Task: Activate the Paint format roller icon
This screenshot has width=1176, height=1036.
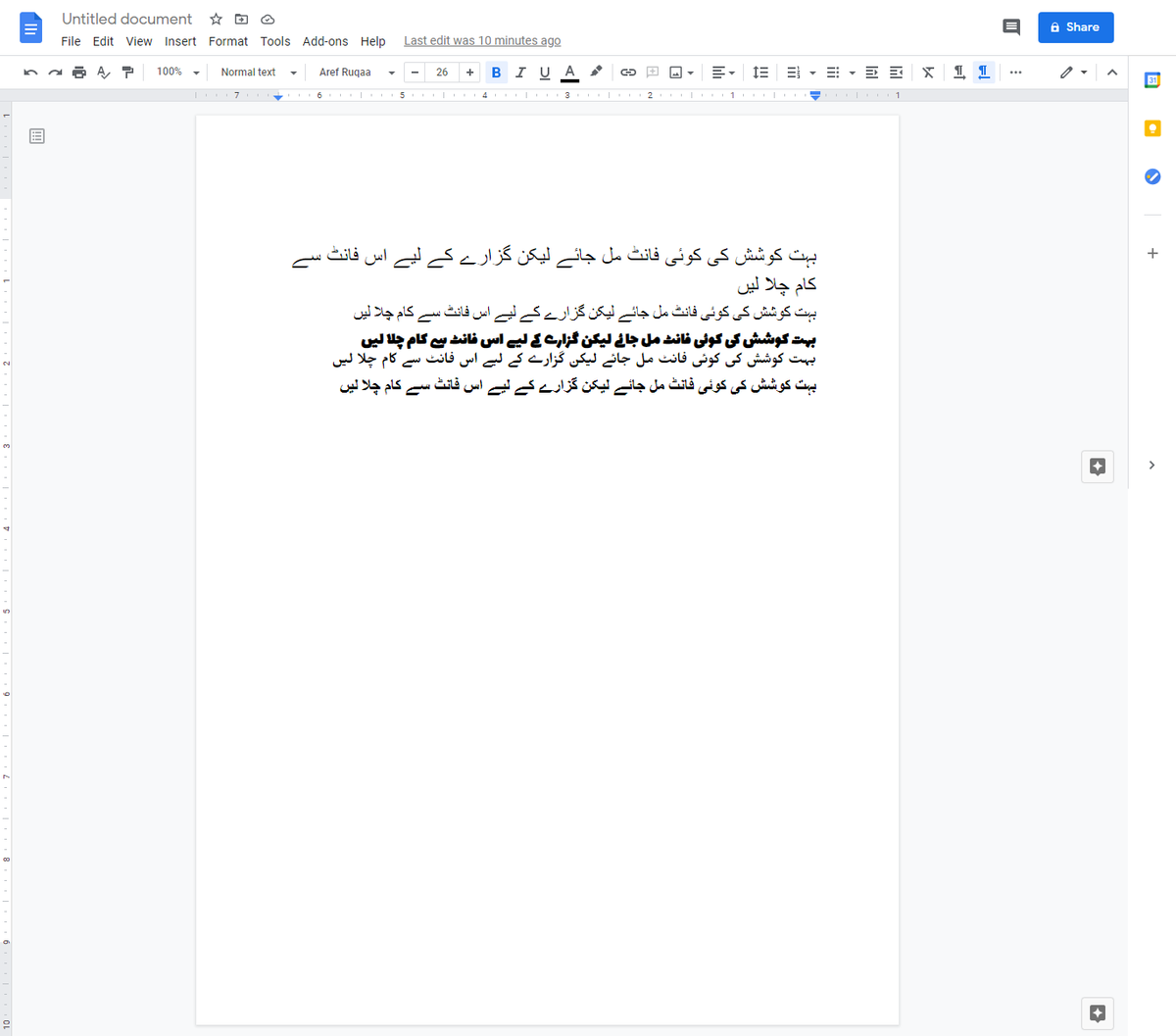Action: (x=127, y=73)
